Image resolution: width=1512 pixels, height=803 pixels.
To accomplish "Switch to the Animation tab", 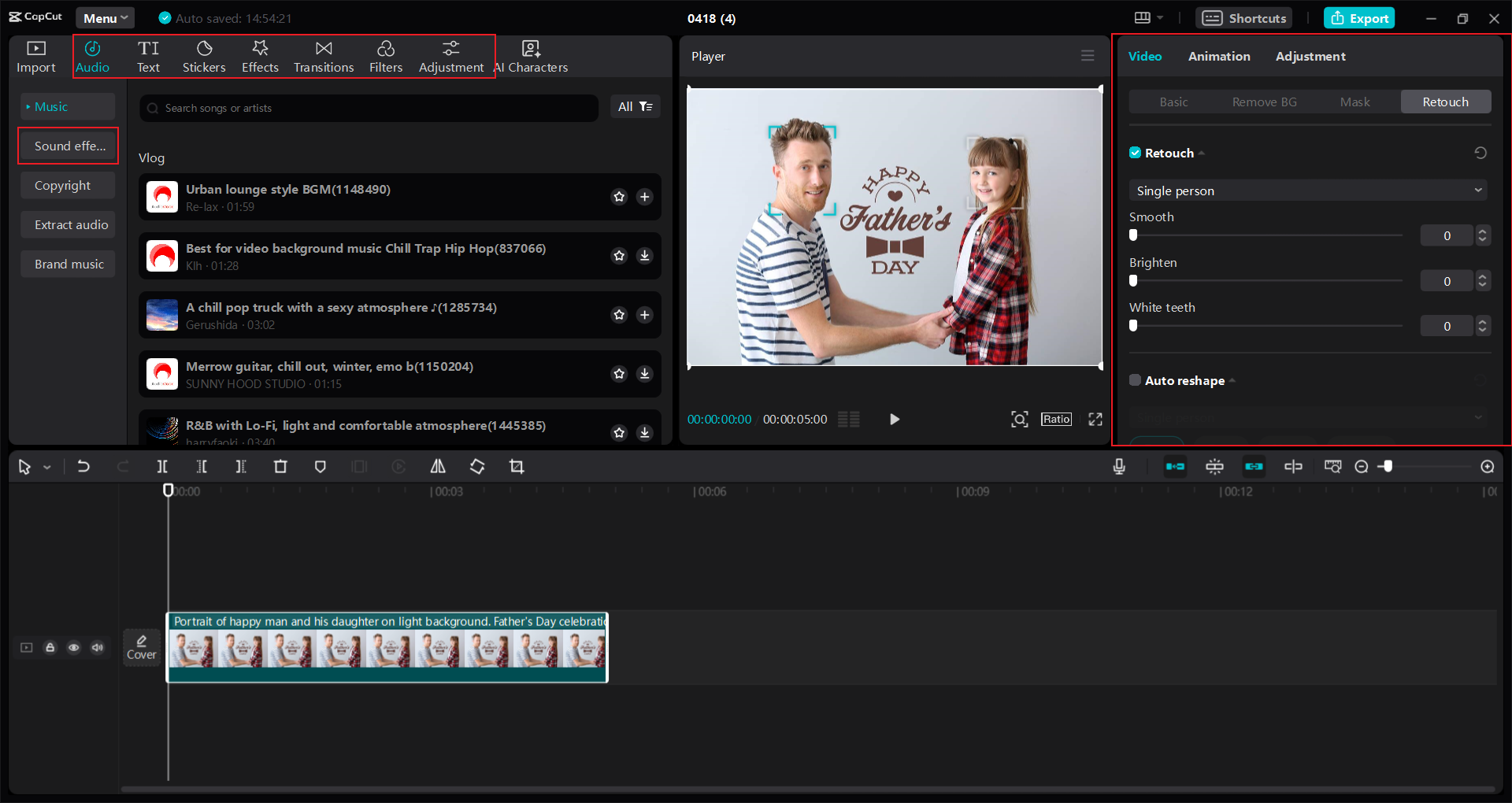I will pos(1218,56).
